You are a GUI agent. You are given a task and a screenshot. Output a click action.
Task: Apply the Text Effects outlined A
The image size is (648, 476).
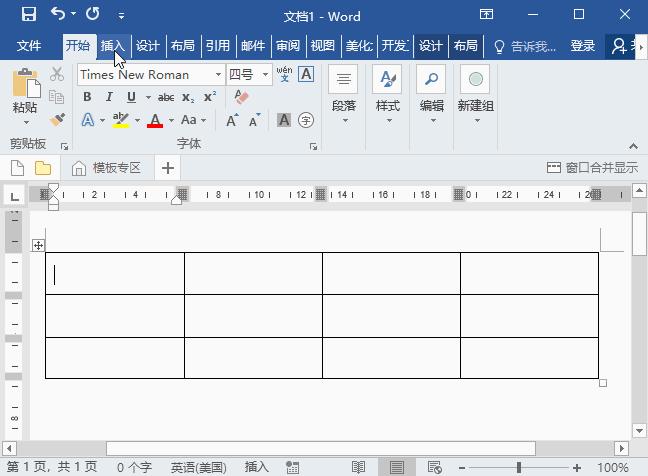pos(88,120)
